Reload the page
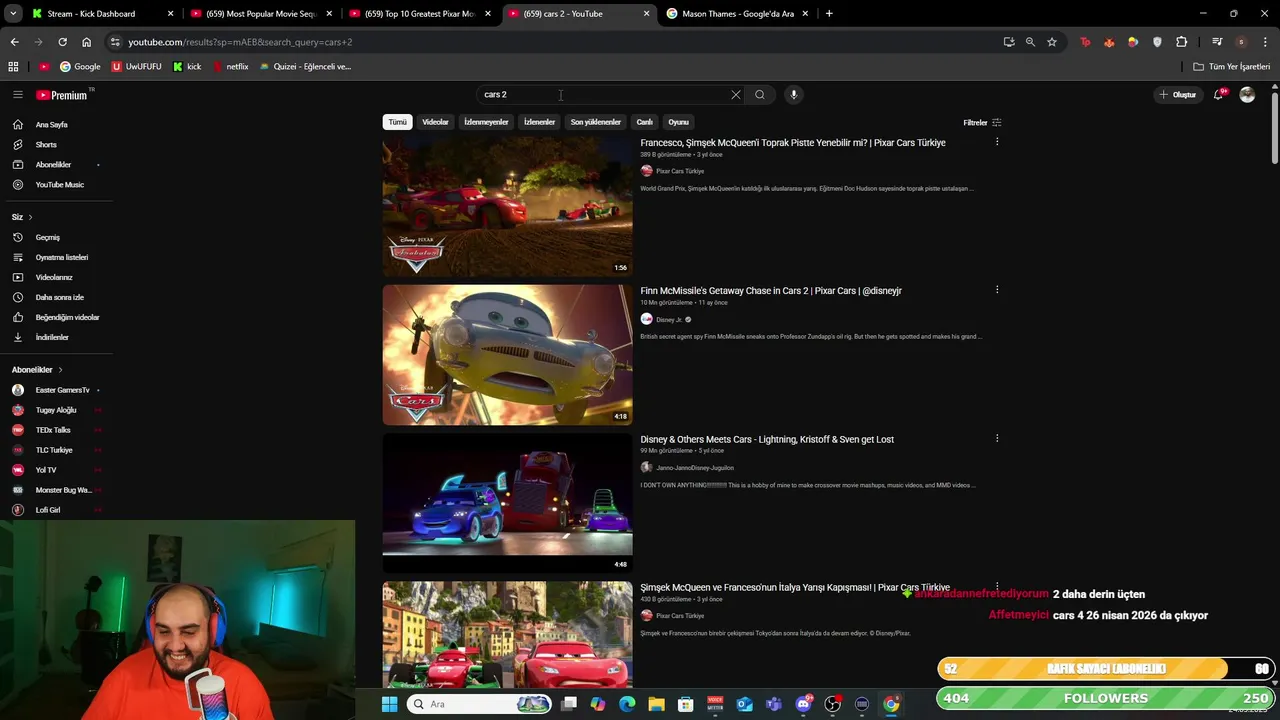Screen dimensions: 1280x720 pos(62,42)
